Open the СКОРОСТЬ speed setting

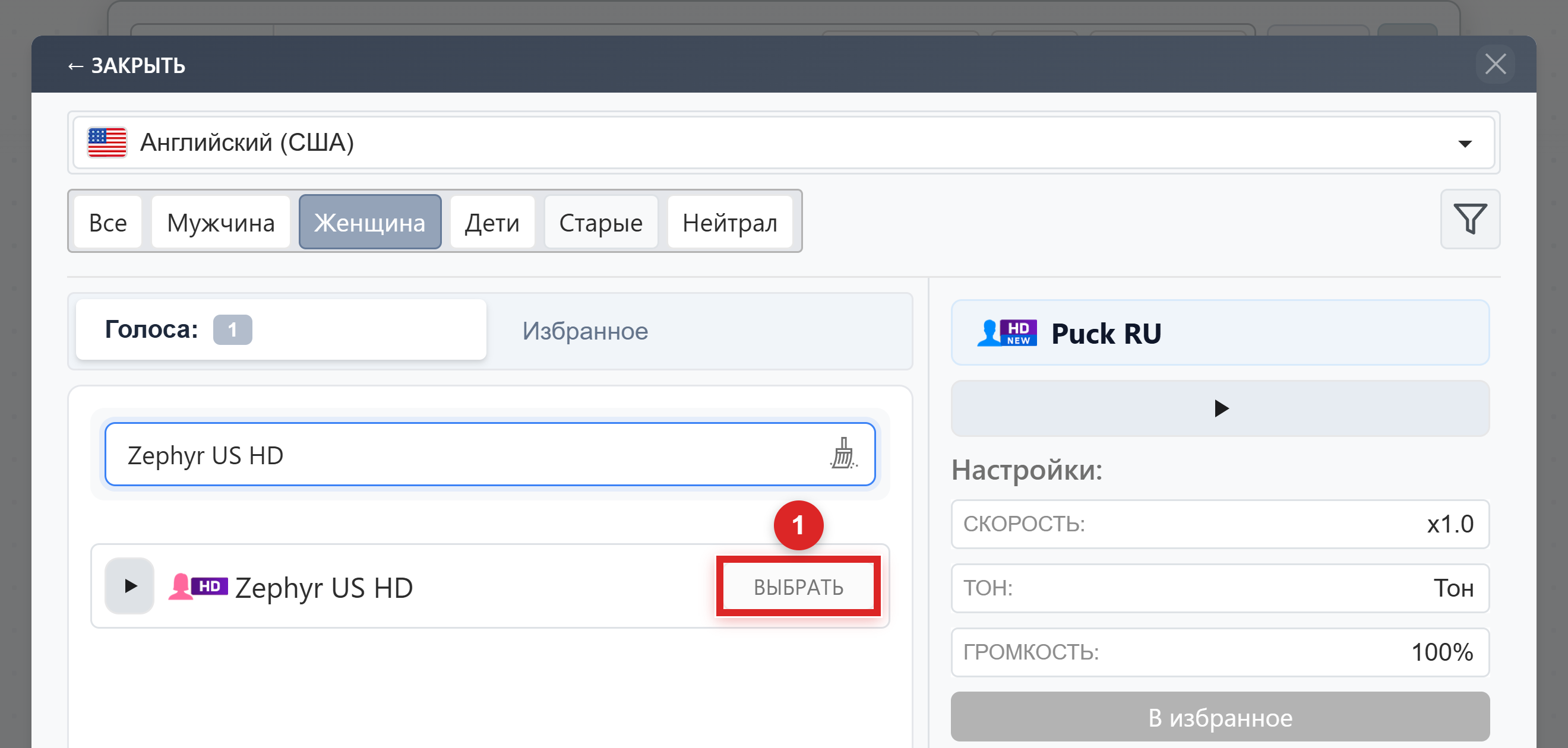(1219, 524)
